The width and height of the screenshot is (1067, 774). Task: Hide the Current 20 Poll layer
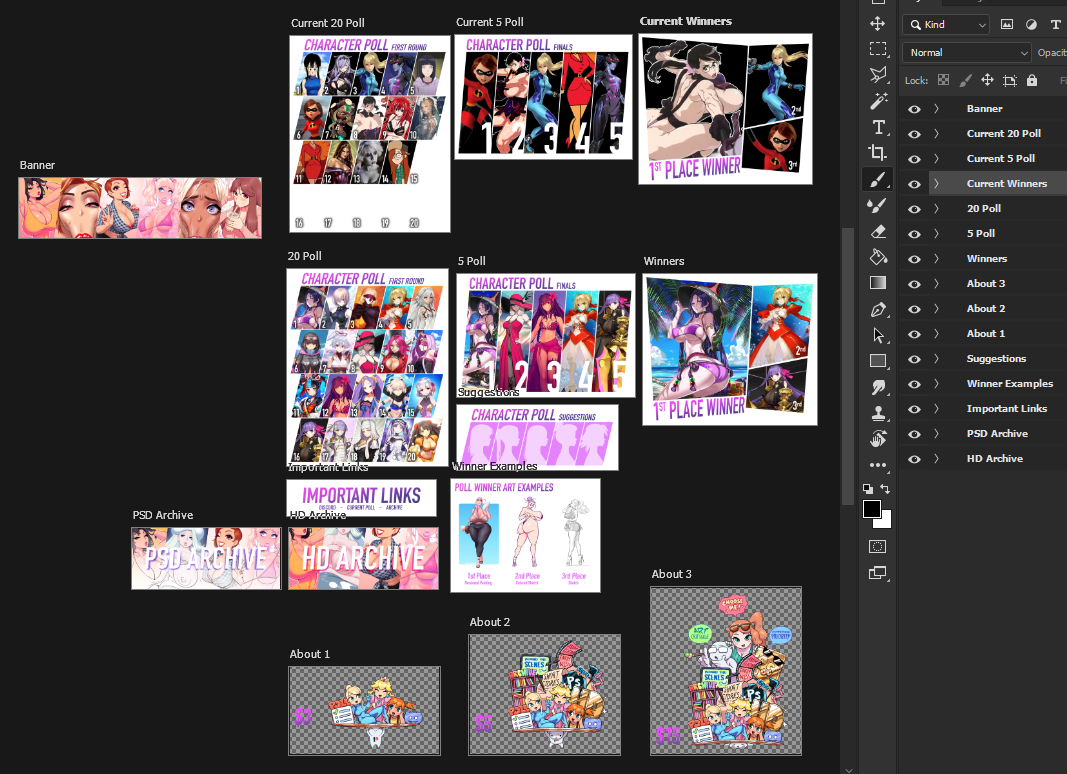coord(914,134)
